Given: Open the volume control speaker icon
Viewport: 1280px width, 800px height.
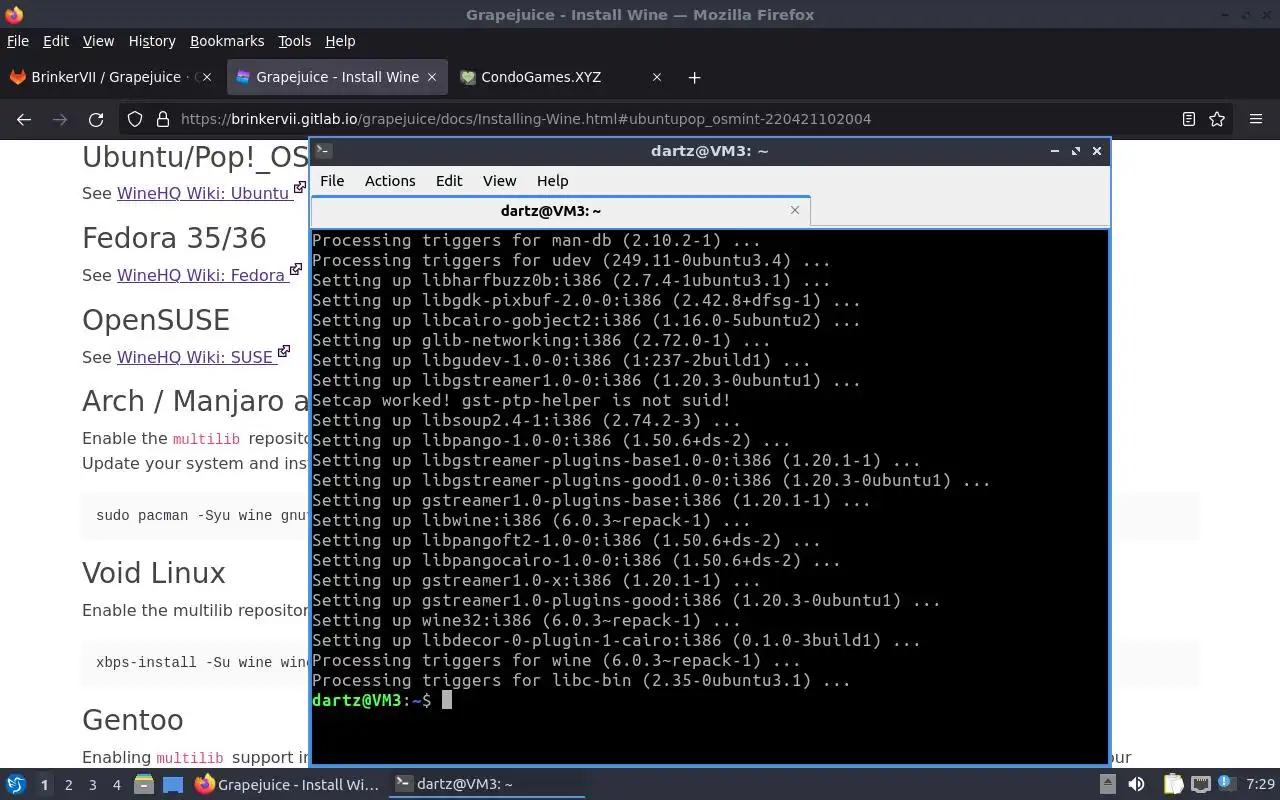Looking at the screenshot, I should click(x=1136, y=785).
